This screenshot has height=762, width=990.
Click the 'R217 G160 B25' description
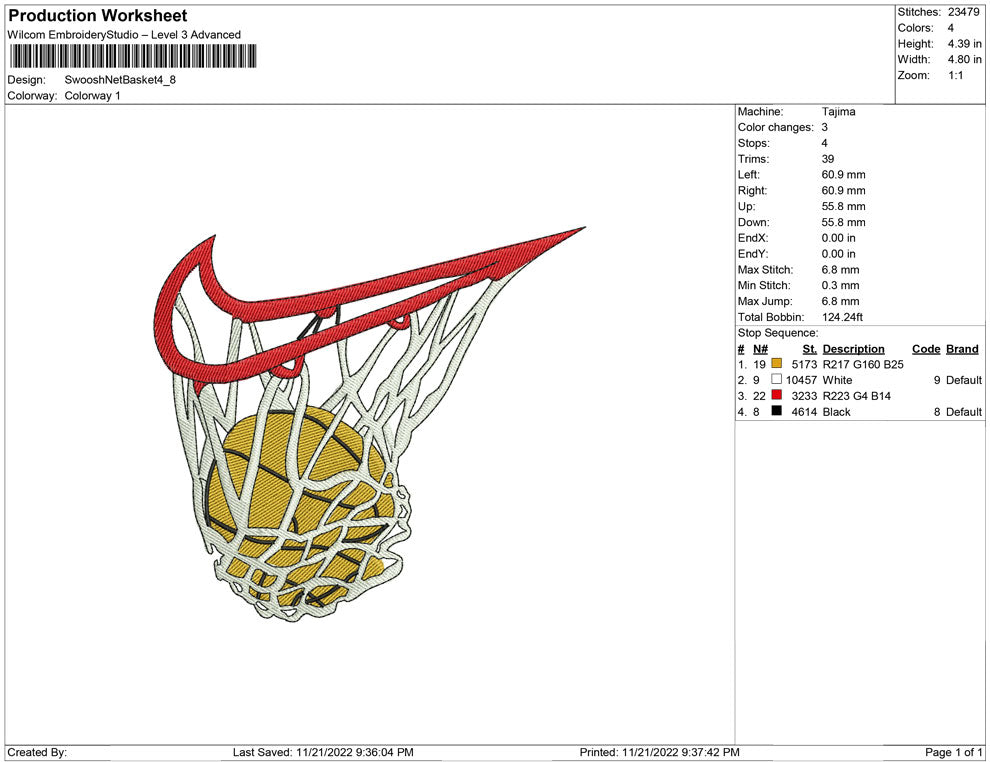point(863,364)
